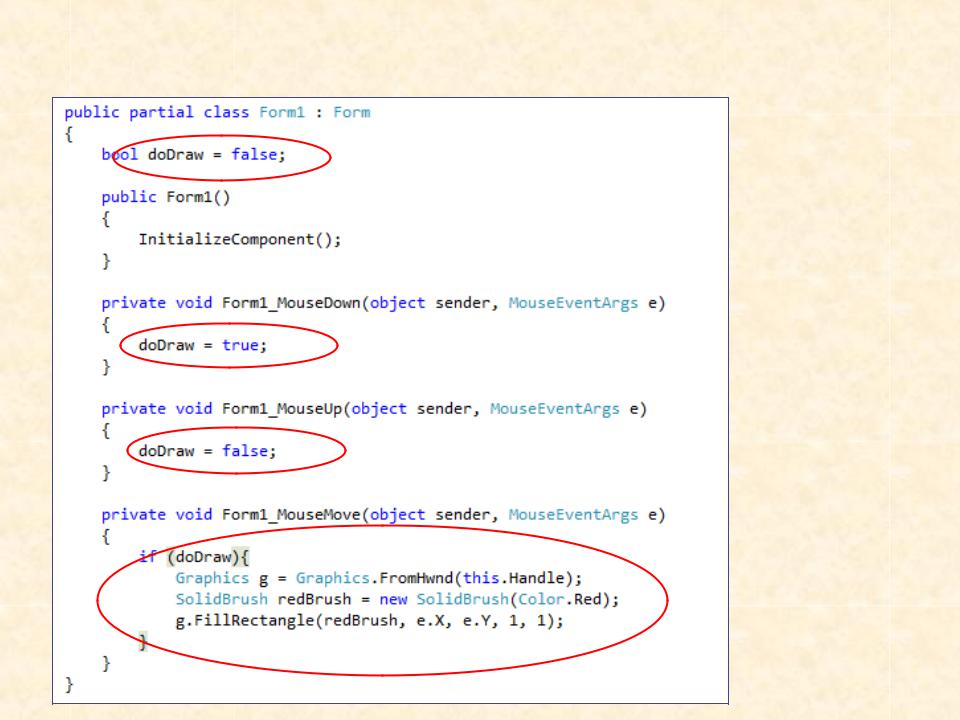Click the 'public Form1()' constructor line

[166, 197]
